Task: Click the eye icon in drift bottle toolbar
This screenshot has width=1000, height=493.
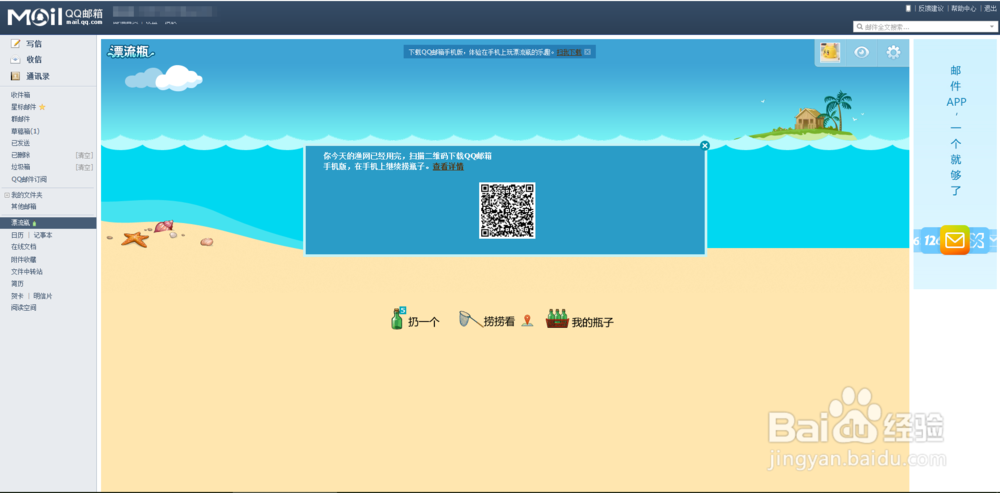Action: click(862, 53)
